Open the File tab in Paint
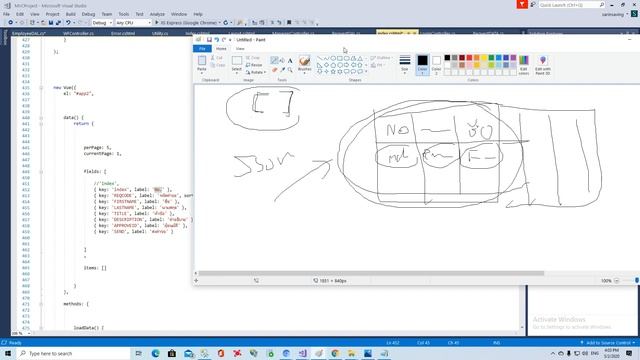The height and width of the screenshot is (360, 640). coord(202,49)
